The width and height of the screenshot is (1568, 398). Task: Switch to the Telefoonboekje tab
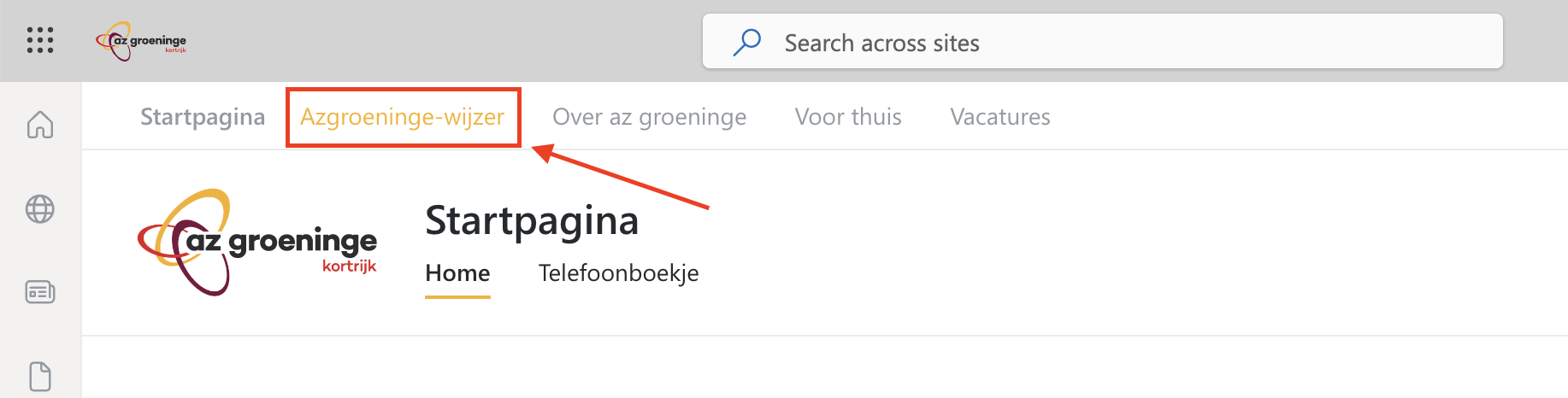(619, 273)
